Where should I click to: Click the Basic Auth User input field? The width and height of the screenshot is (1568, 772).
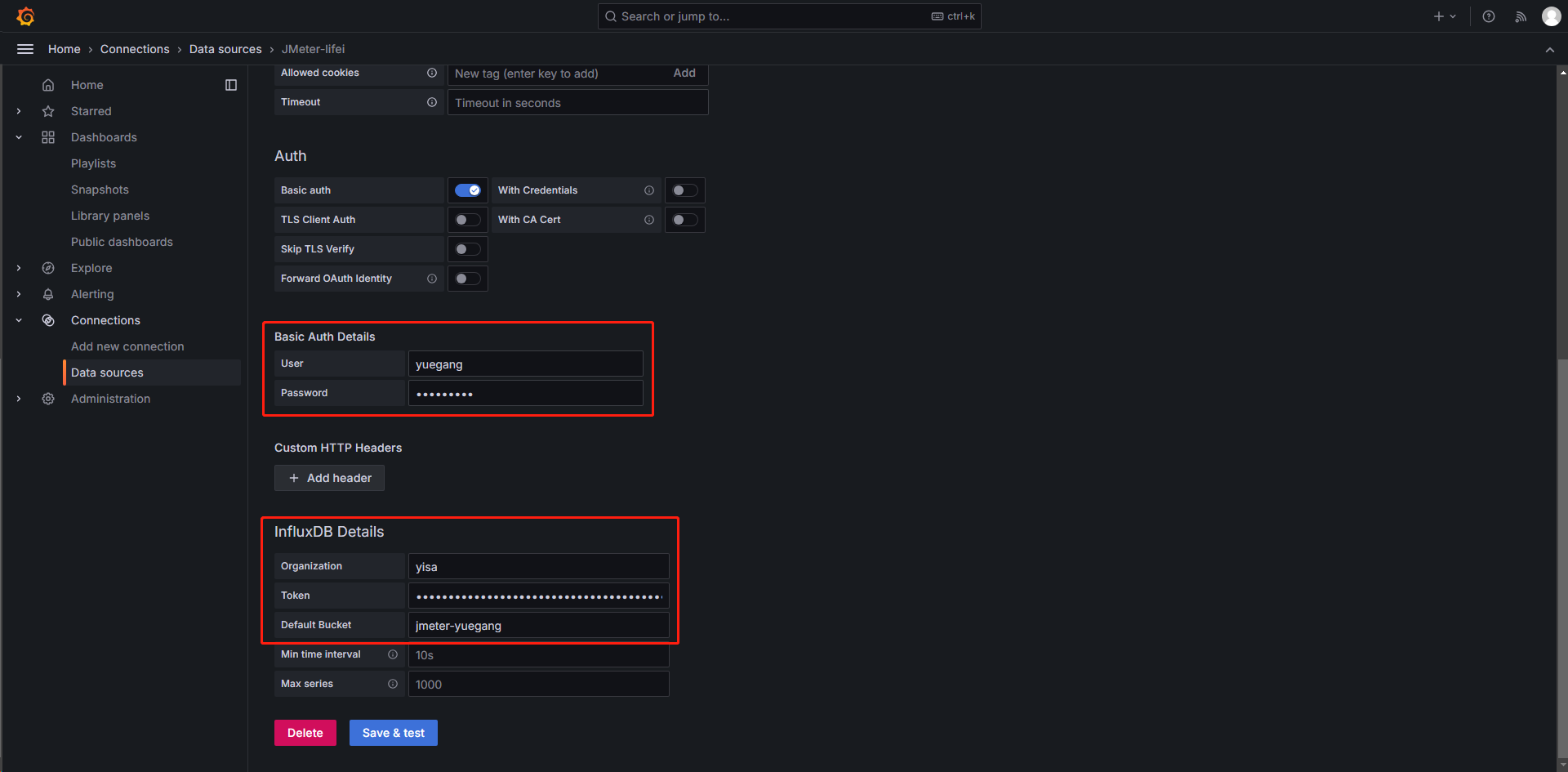pos(526,364)
